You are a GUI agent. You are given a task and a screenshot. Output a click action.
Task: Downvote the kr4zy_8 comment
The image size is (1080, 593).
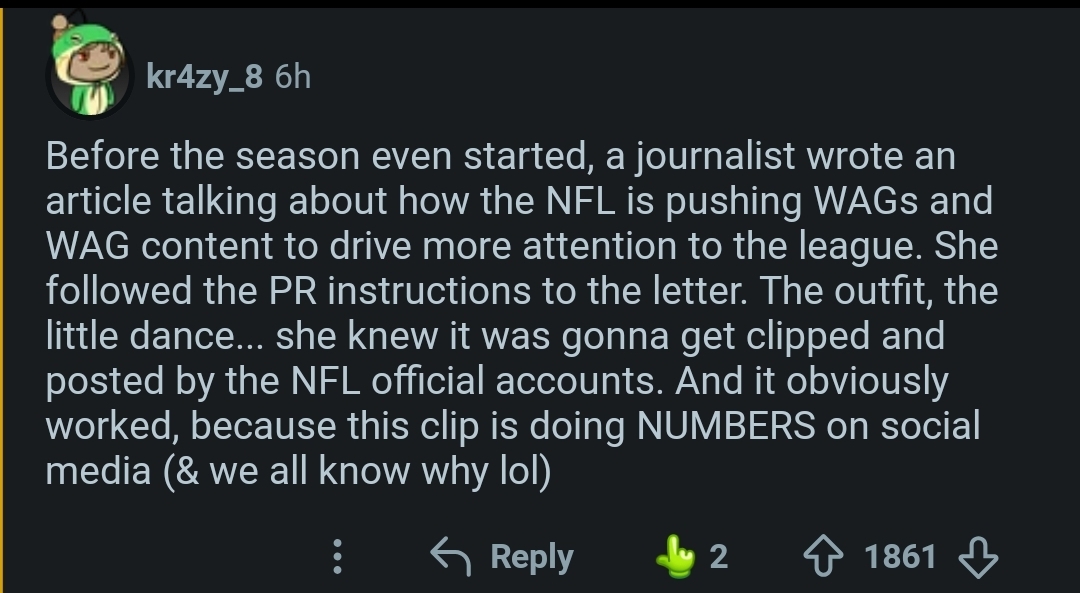[x=979, y=556]
